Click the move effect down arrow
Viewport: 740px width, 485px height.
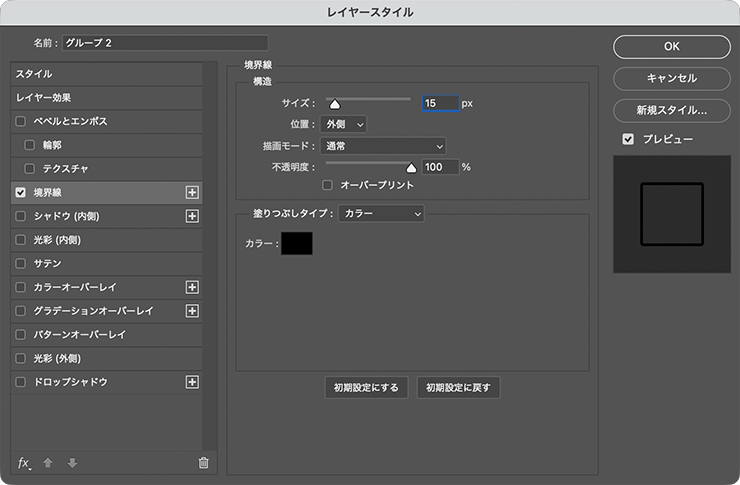pos(72,463)
